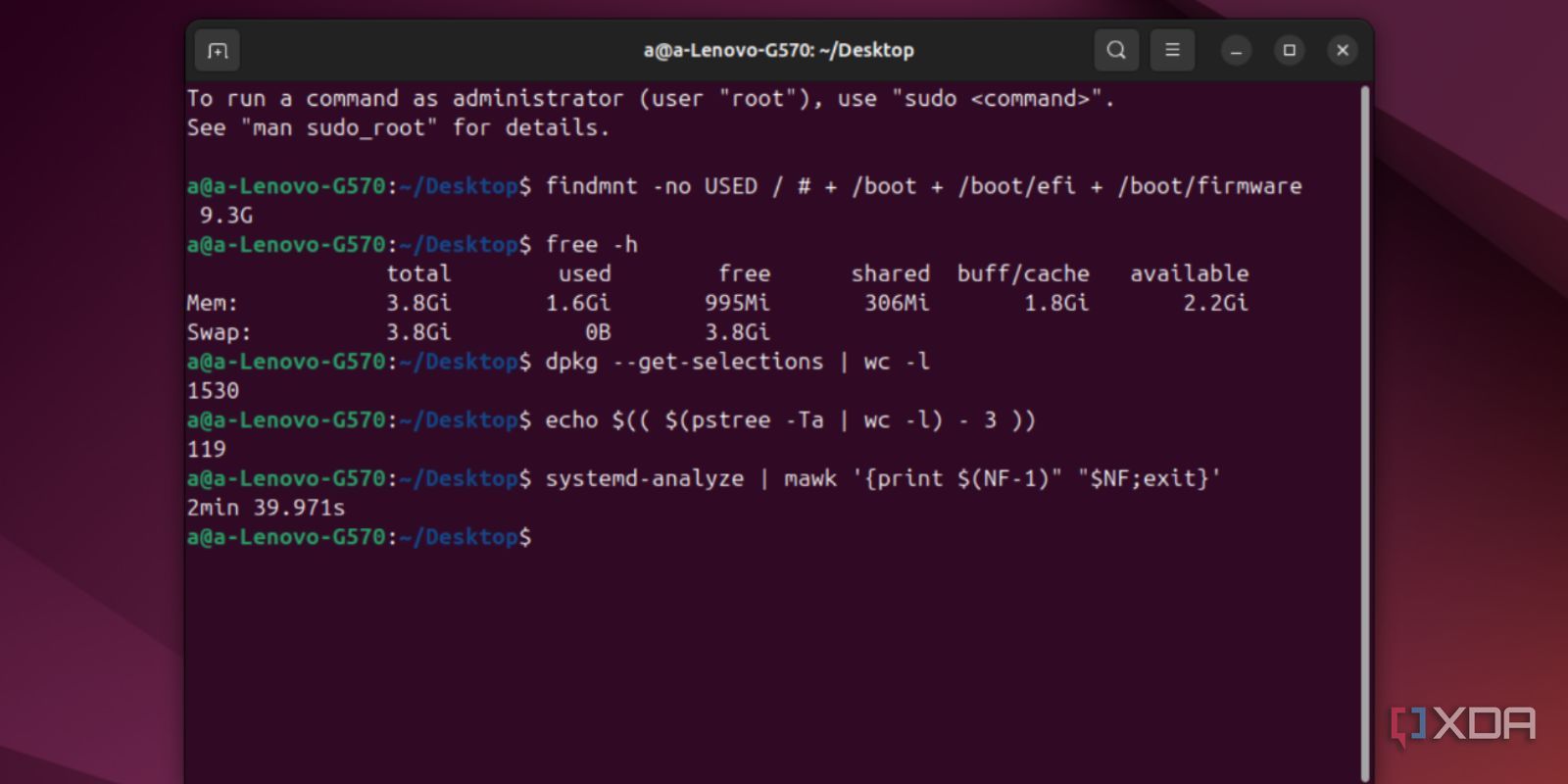Viewport: 1568px width, 784px height.
Task: Click the '1.8Gi' buff/cache value
Action: (1056, 304)
